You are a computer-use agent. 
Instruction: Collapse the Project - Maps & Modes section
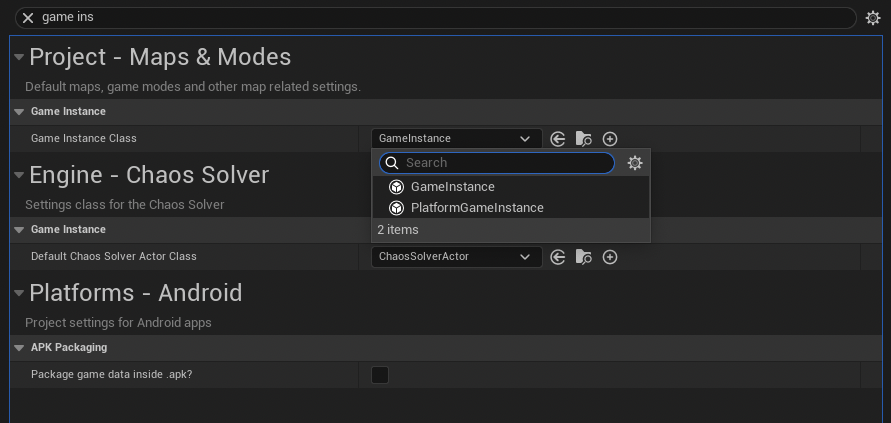(x=19, y=57)
